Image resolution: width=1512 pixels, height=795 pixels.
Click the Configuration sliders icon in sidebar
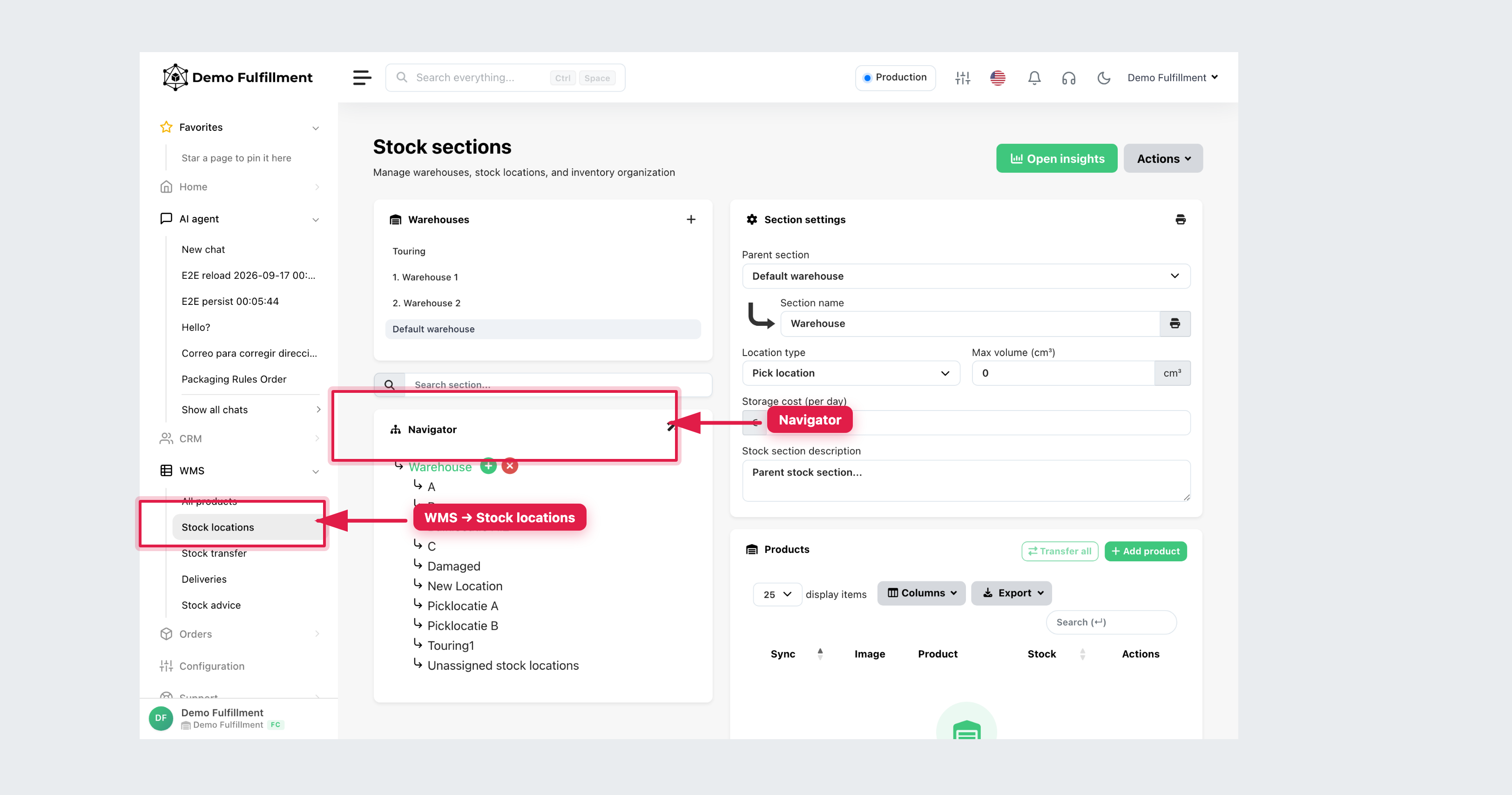click(x=166, y=666)
